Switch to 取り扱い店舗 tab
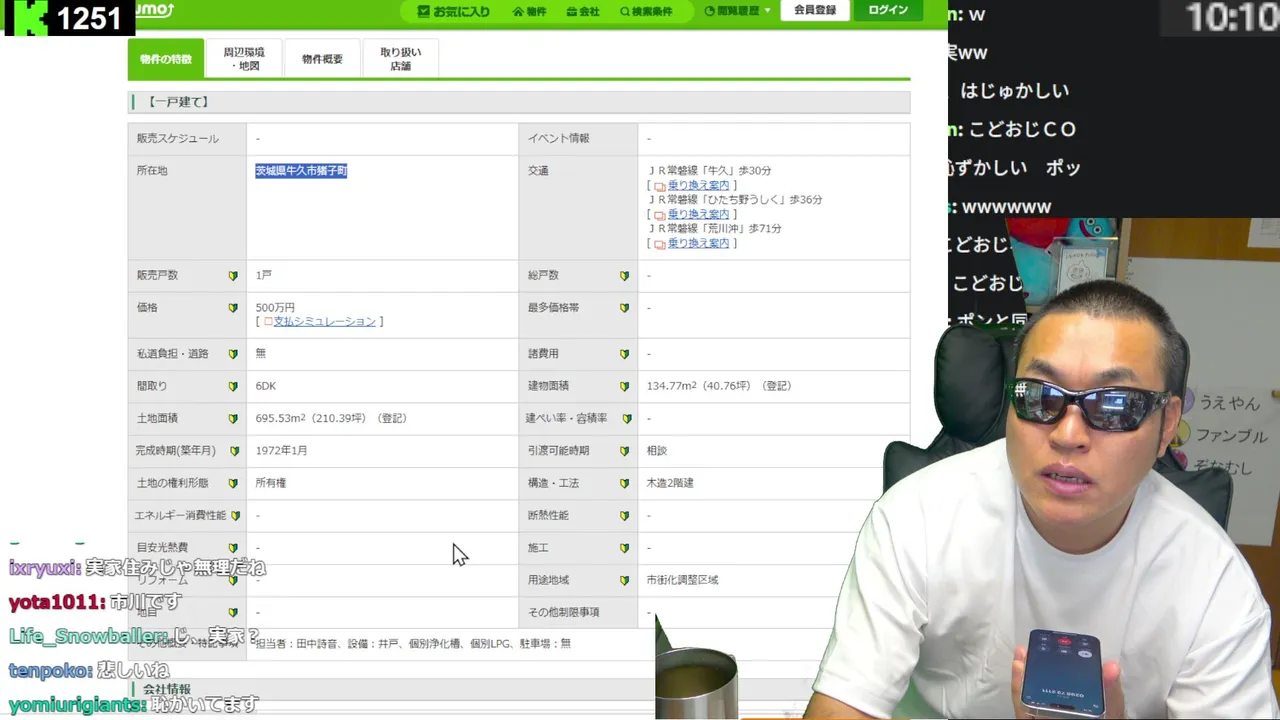 (x=401, y=59)
